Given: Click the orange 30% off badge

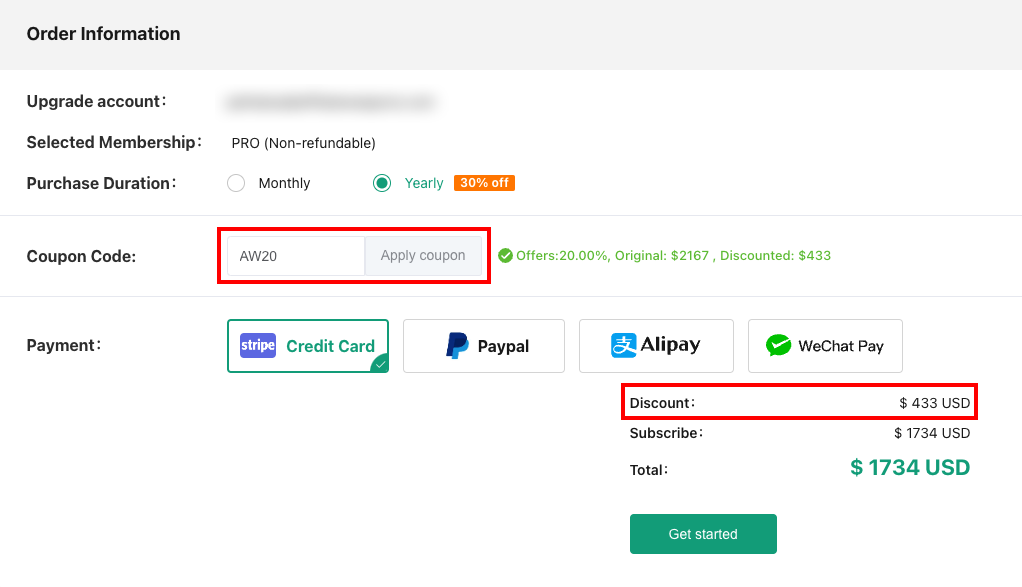Looking at the screenshot, I should (x=484, y=183).
